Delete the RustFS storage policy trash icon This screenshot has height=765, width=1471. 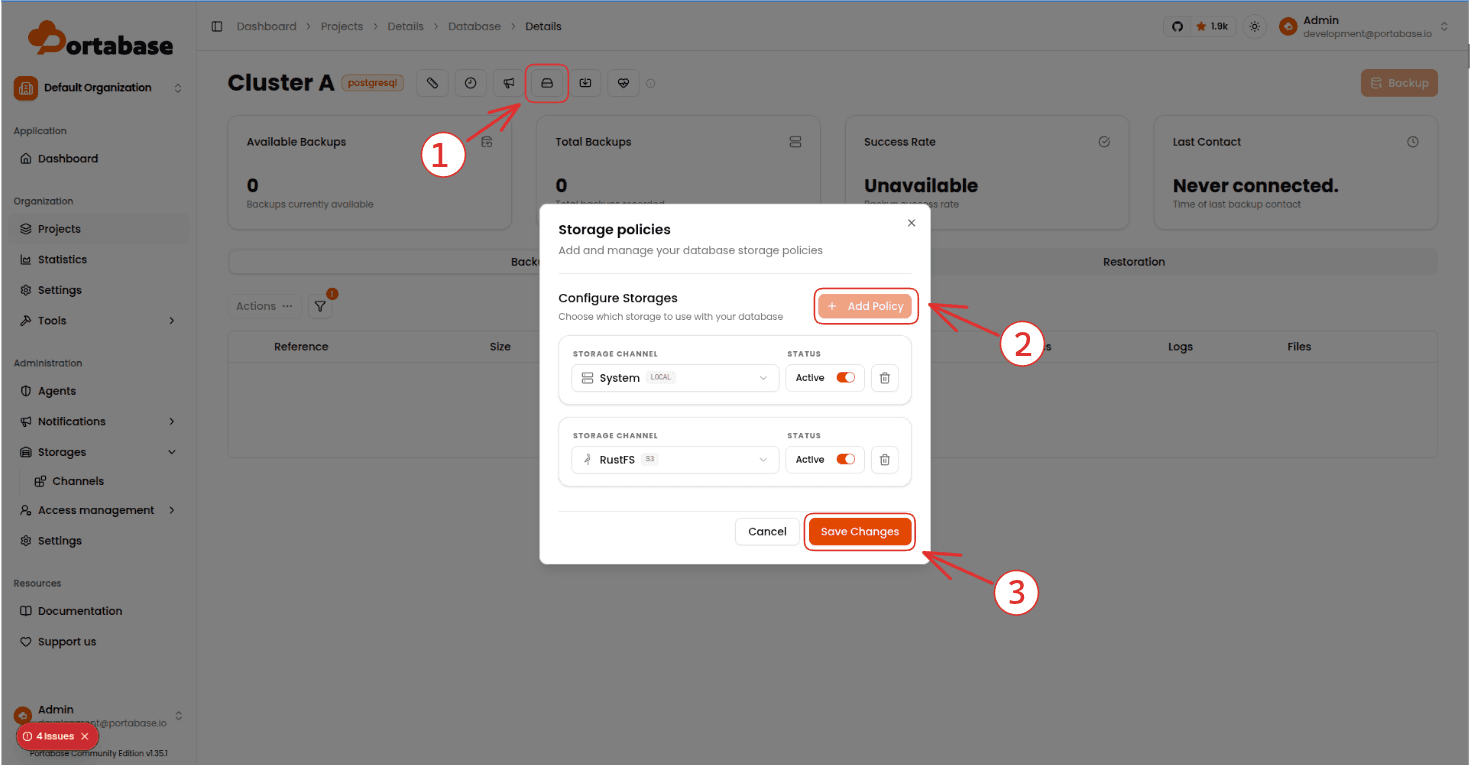[x=884, y=460]
